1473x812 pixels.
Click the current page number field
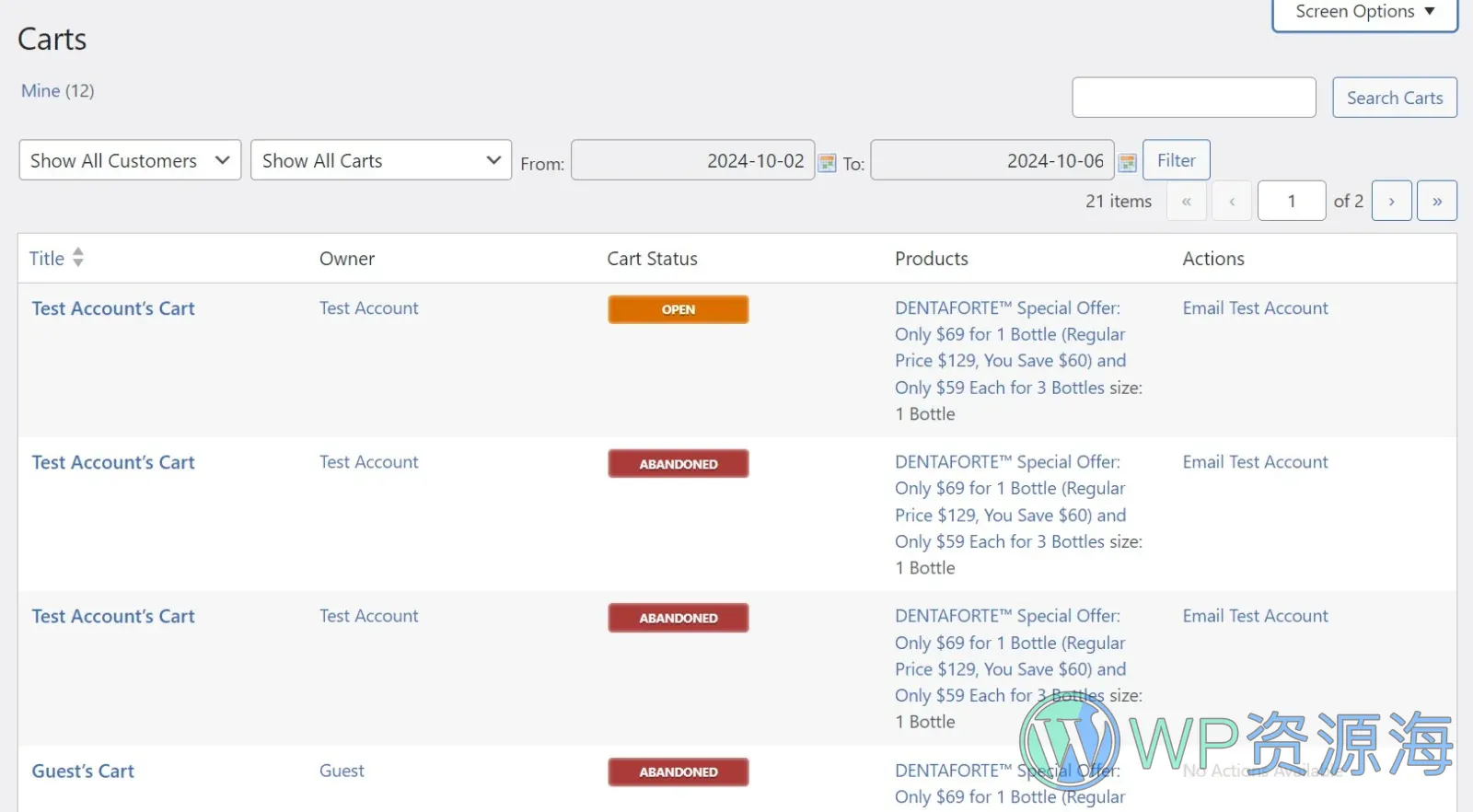1292,201
